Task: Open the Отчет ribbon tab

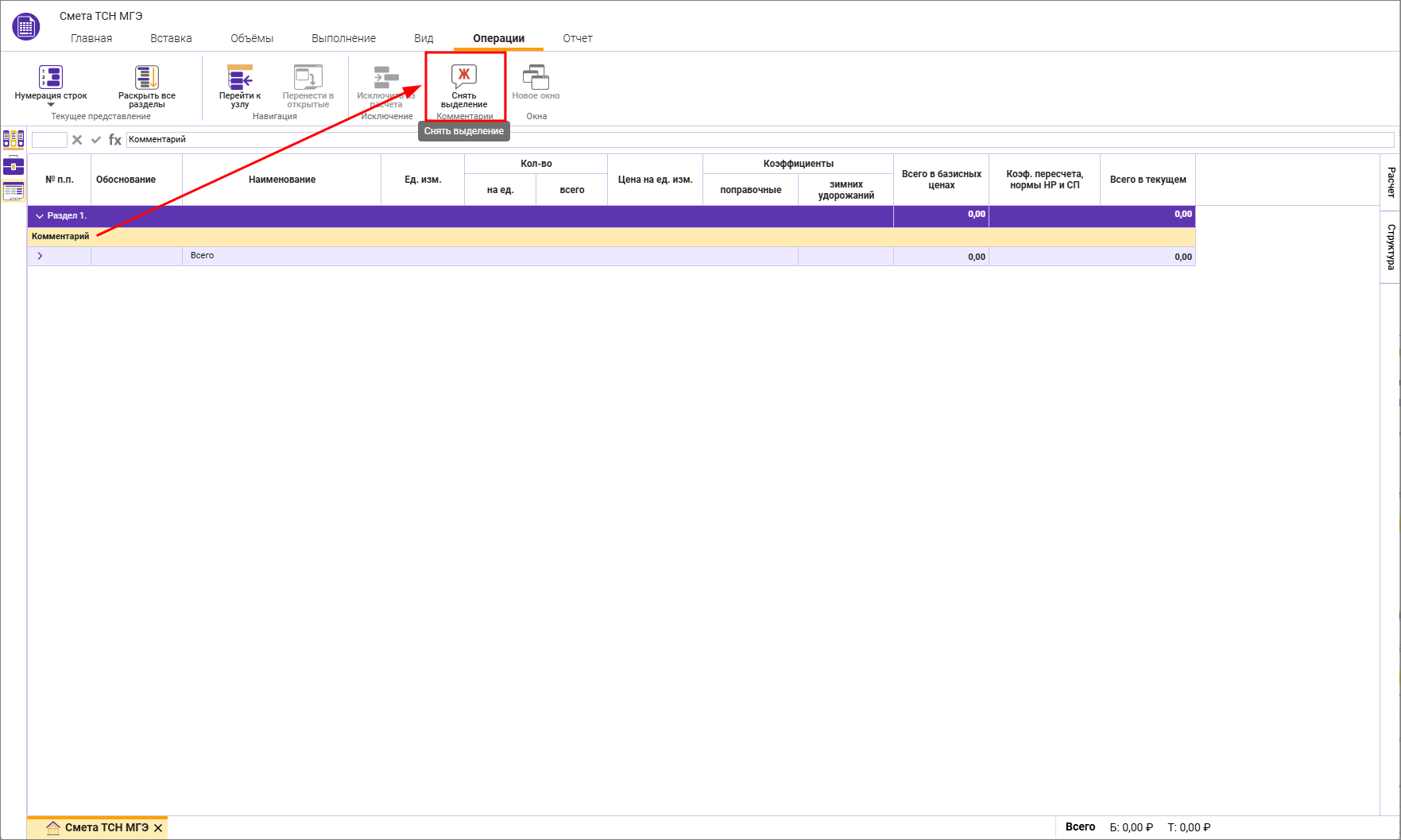Action: coord(578,38)
